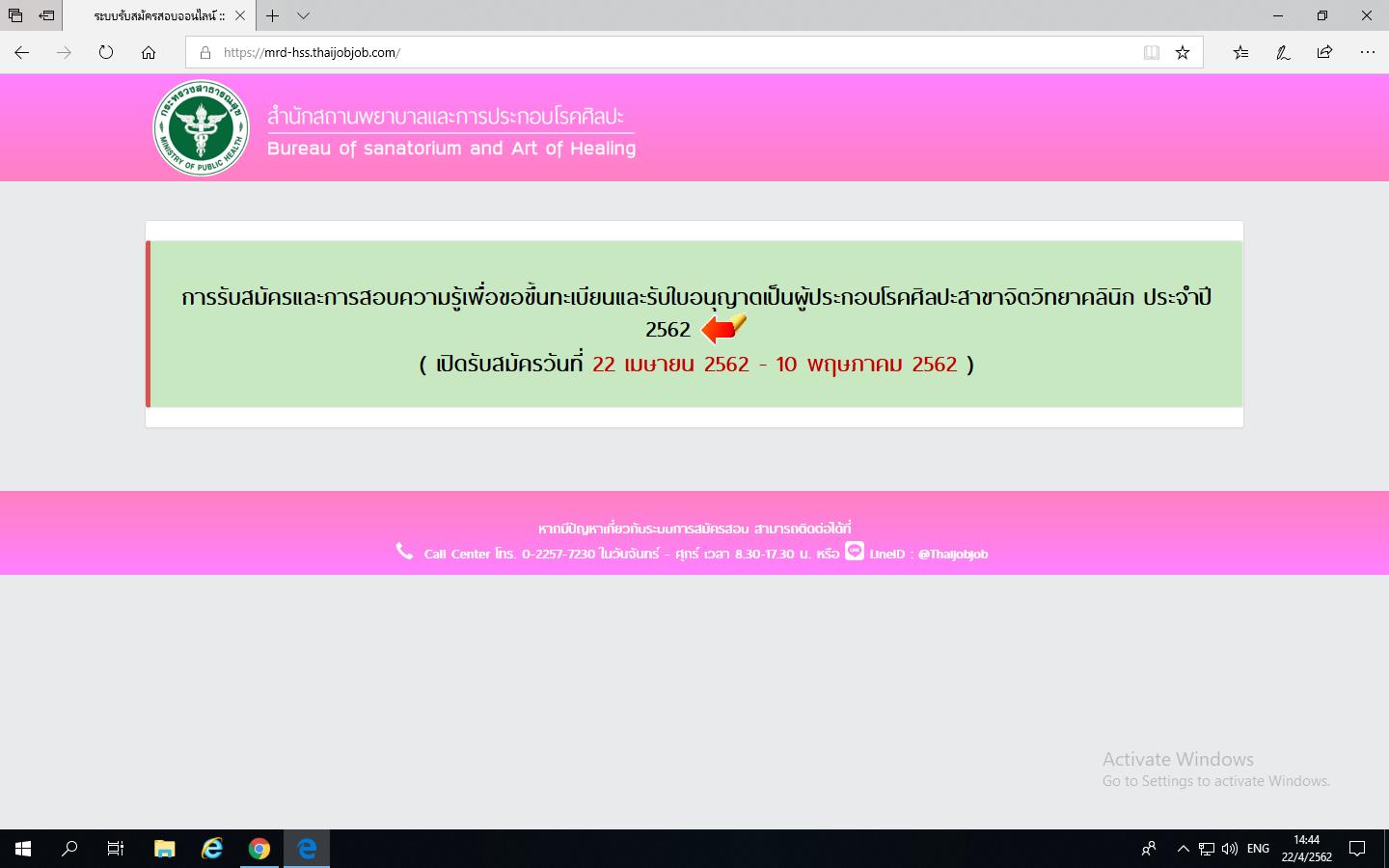Open a new tab with plus button

point(273,15)
